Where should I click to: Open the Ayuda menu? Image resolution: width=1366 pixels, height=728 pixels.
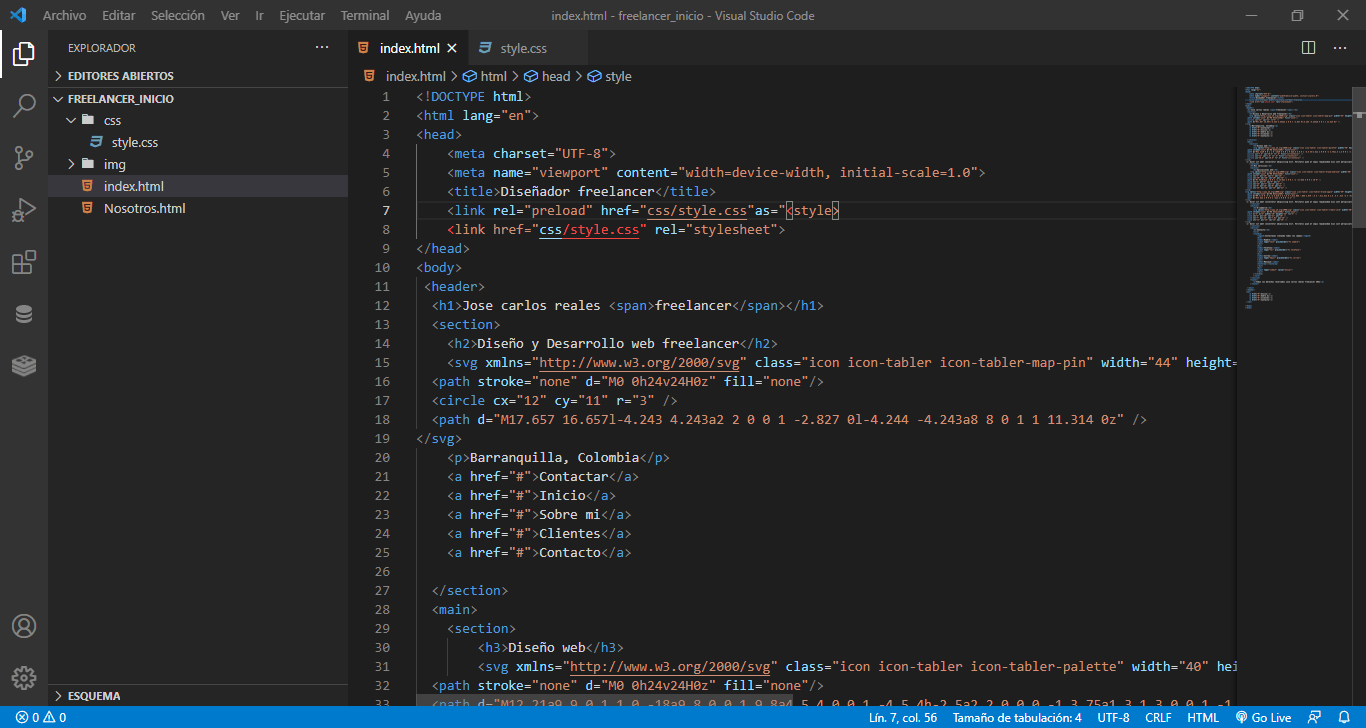click(x=423, y=16)
